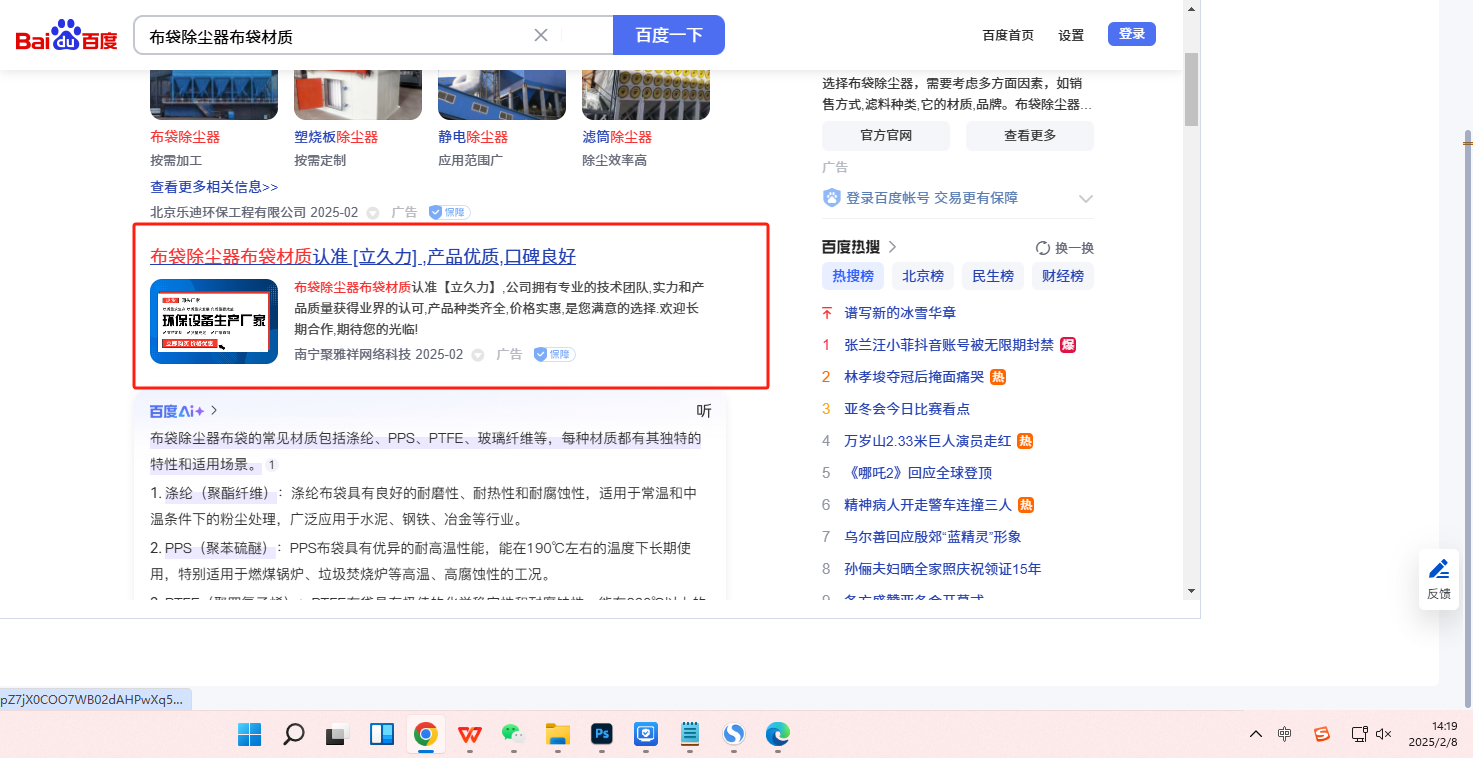The image size is (1473, 758).
Task: Toggle 听 audio playback for AI answer
Action: coord(704,411)
